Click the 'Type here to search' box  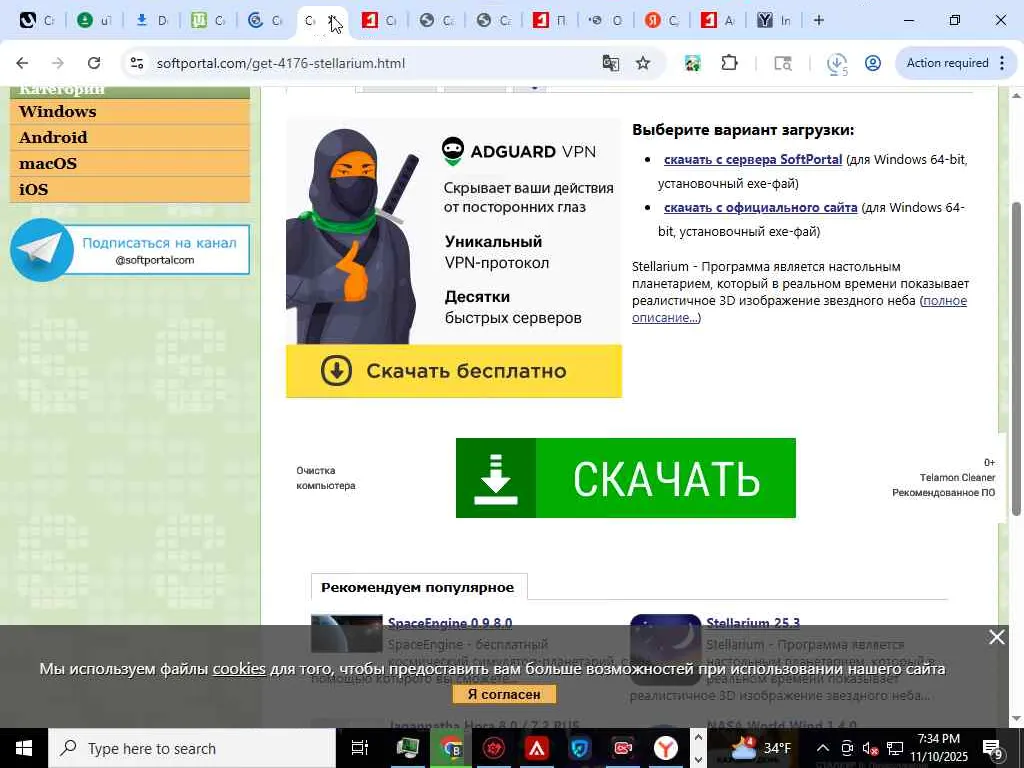click(192, 748)
